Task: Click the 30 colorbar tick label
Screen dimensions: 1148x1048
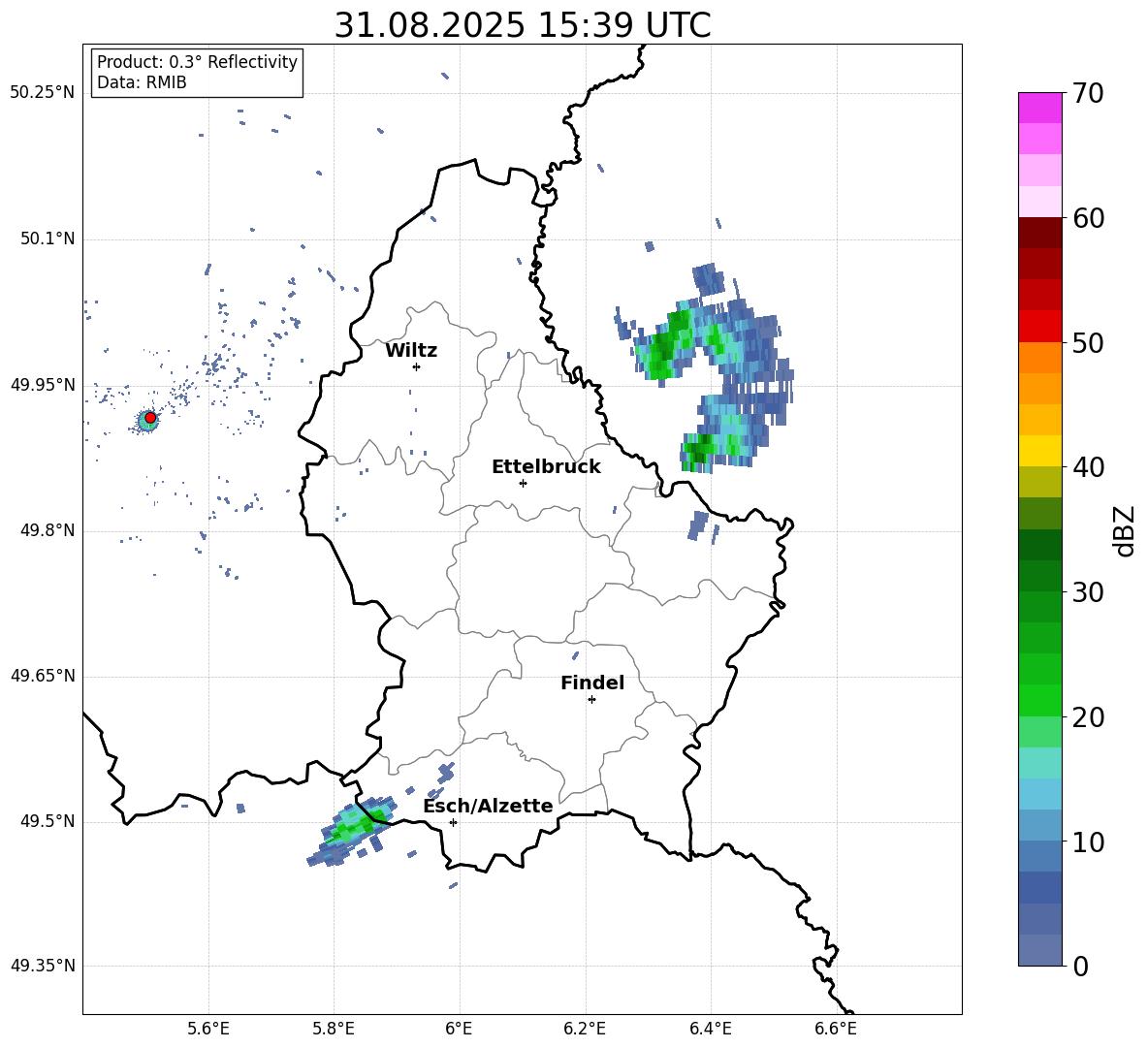Action: pyautogui.click(x=1088, y=592)
